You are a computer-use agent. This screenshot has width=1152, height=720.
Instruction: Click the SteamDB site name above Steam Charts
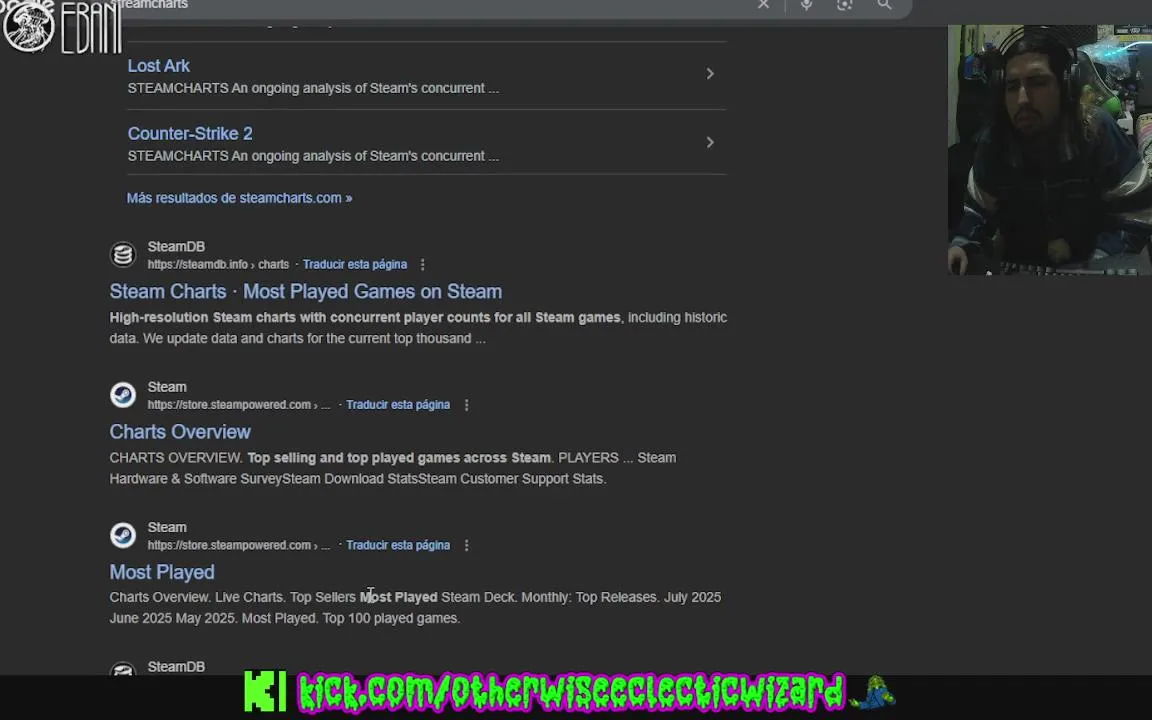pyautogui.click(x=176, y=247)
